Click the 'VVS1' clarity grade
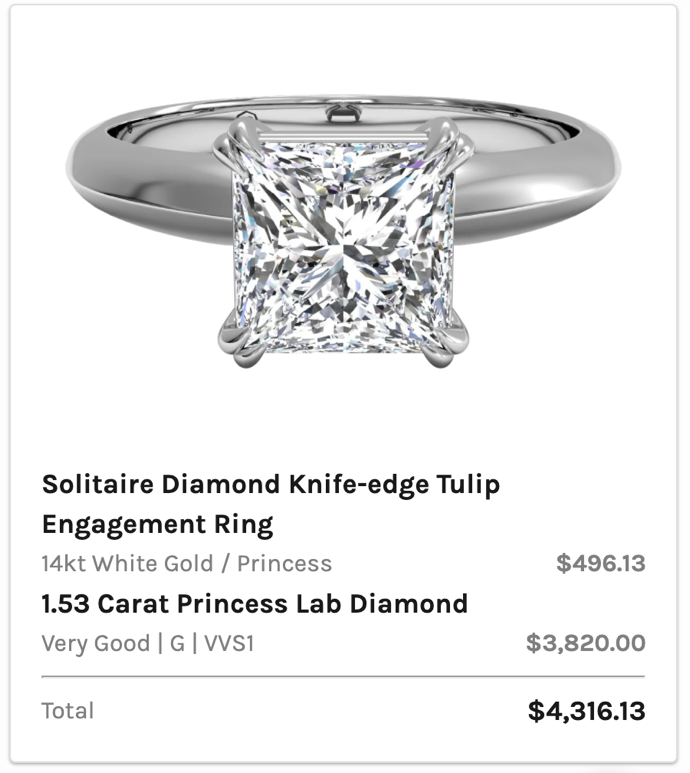Viewport: 690px width, 773px height. (229, 643)
